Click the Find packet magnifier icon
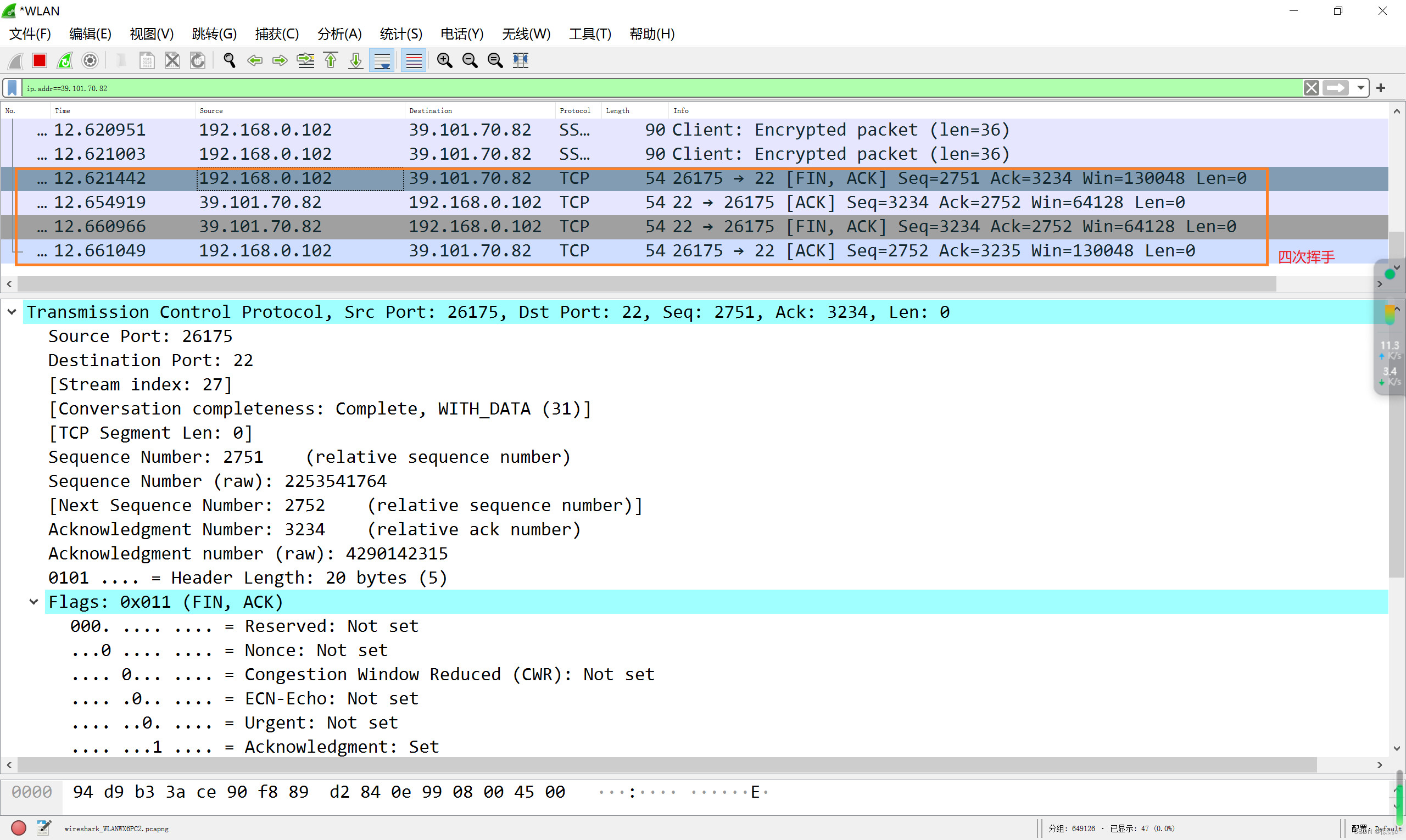This screenshot has width=1406, height=840. click(x=230, y=60)
